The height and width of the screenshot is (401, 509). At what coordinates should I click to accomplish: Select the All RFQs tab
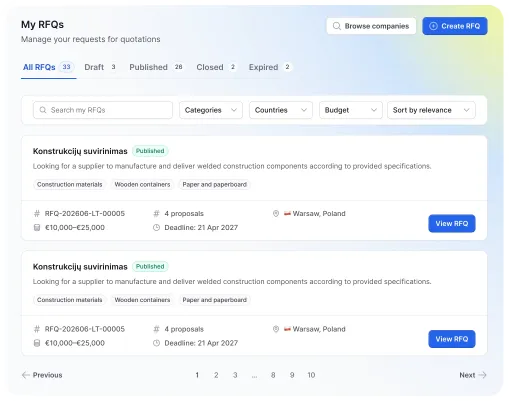coord(48,67)
